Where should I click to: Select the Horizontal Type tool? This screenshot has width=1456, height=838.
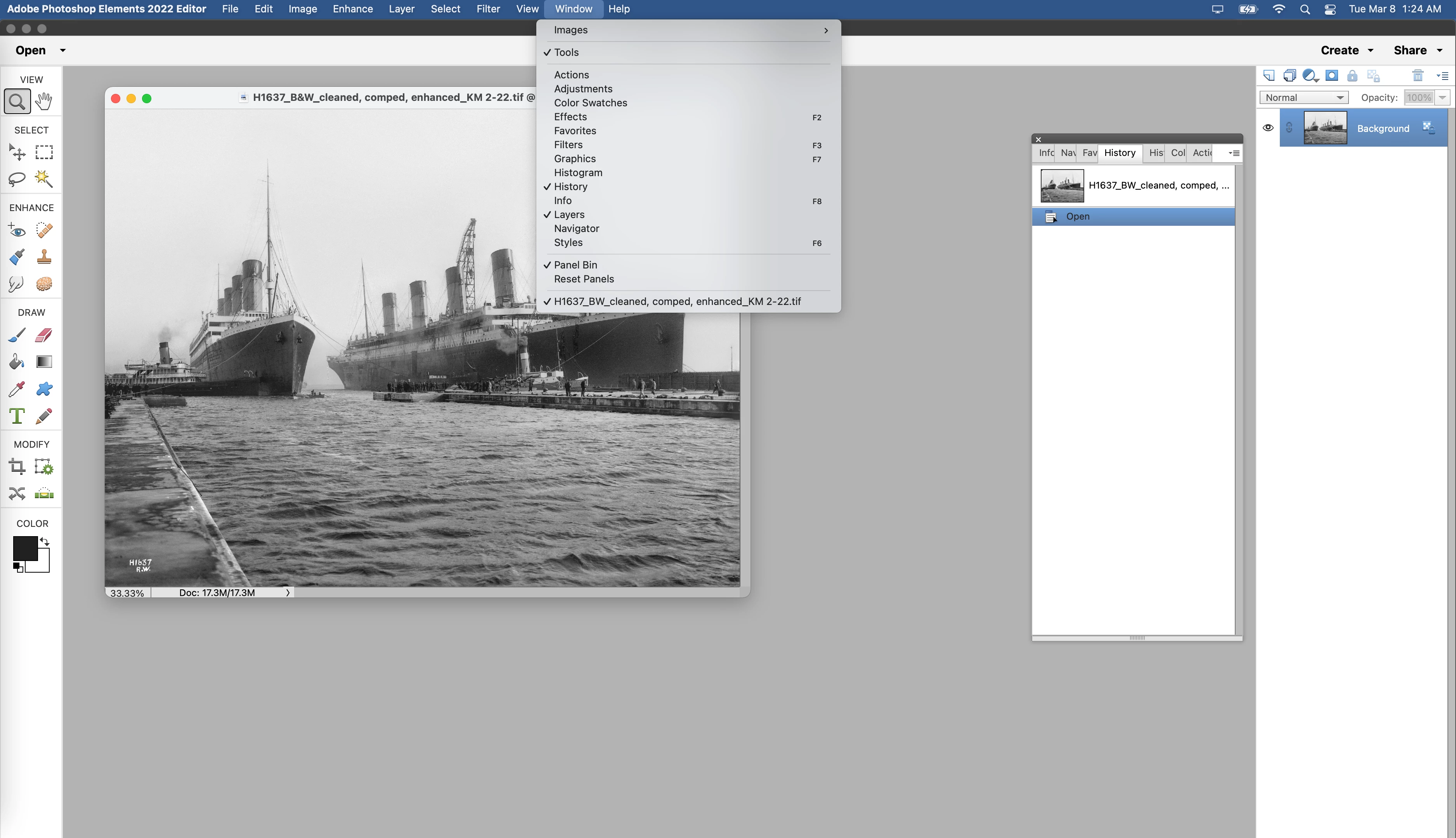pos(17,416)
